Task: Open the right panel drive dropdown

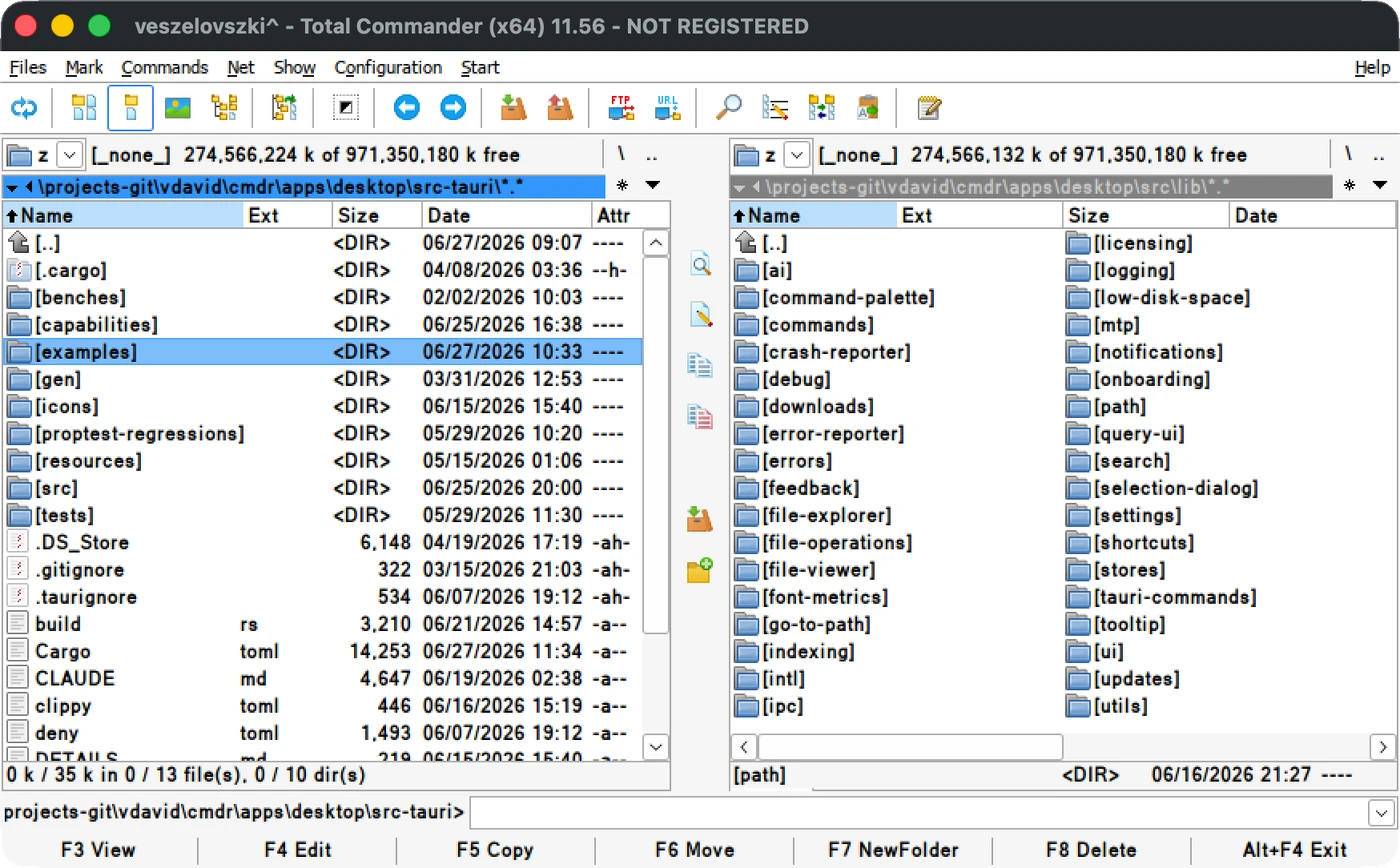Action: 796,155
